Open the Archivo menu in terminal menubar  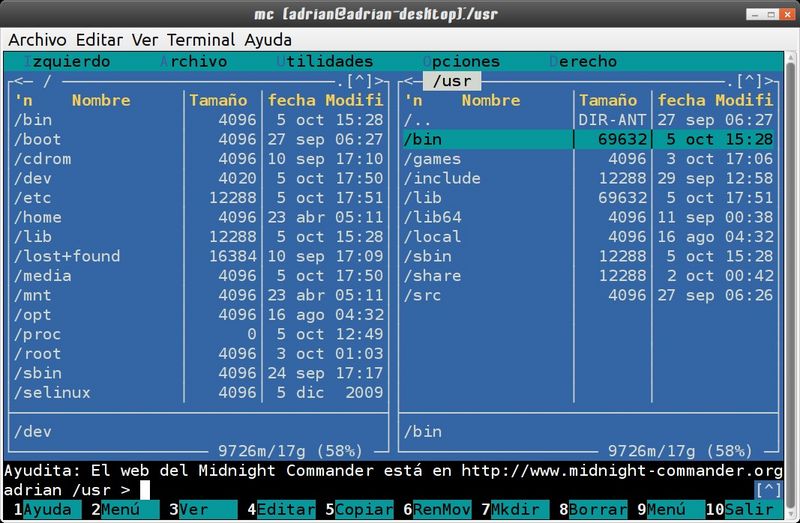(37, 40)
